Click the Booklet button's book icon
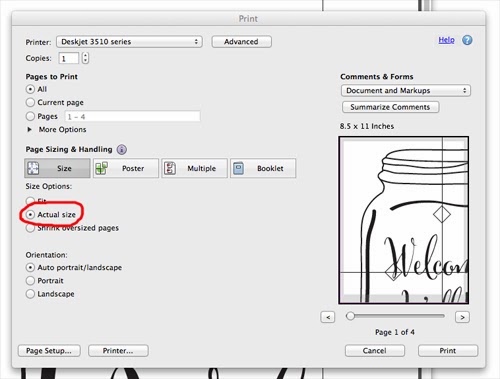 tap(238, 168)
